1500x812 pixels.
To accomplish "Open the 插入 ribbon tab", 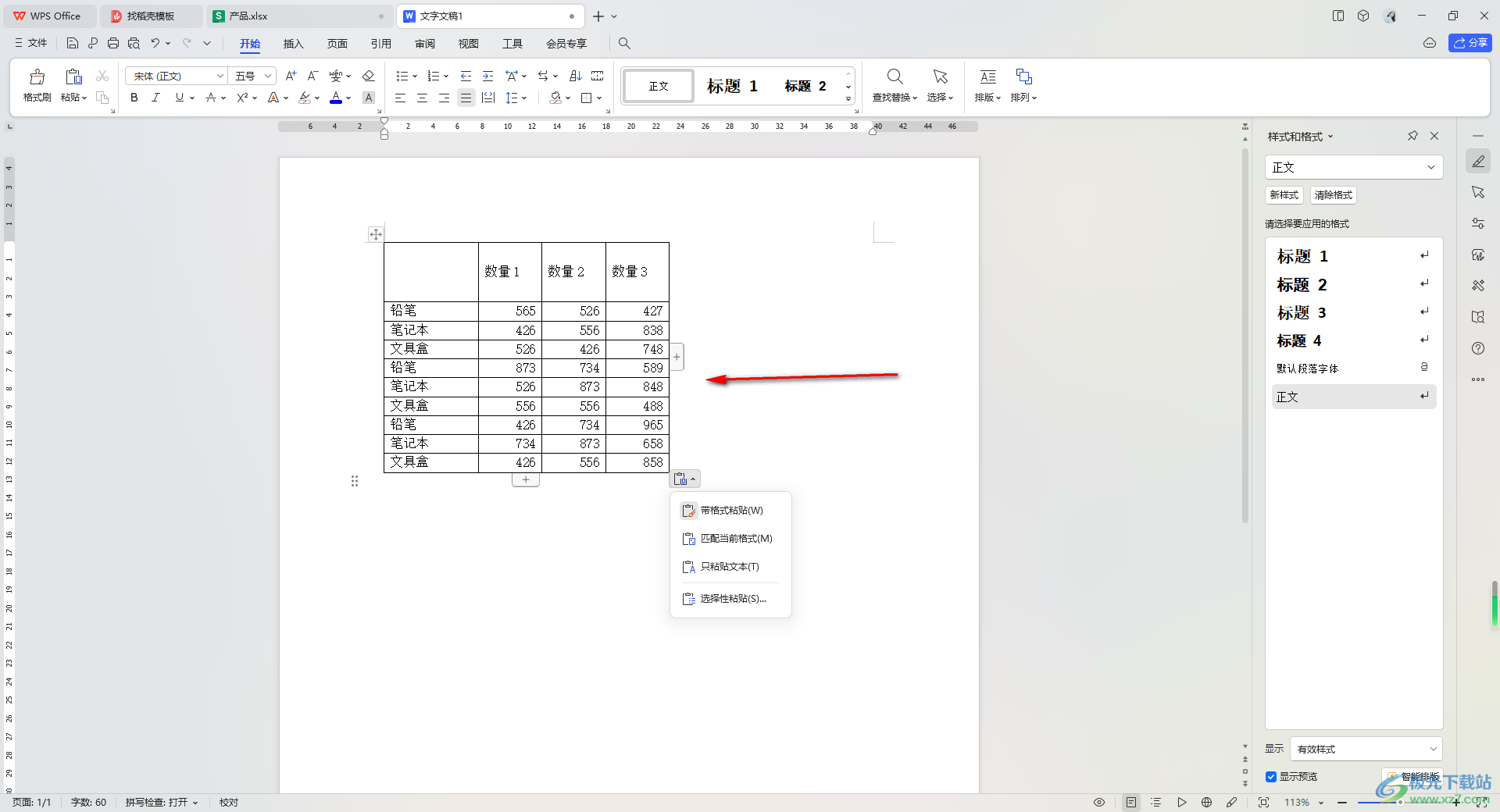I will [293, 44].
